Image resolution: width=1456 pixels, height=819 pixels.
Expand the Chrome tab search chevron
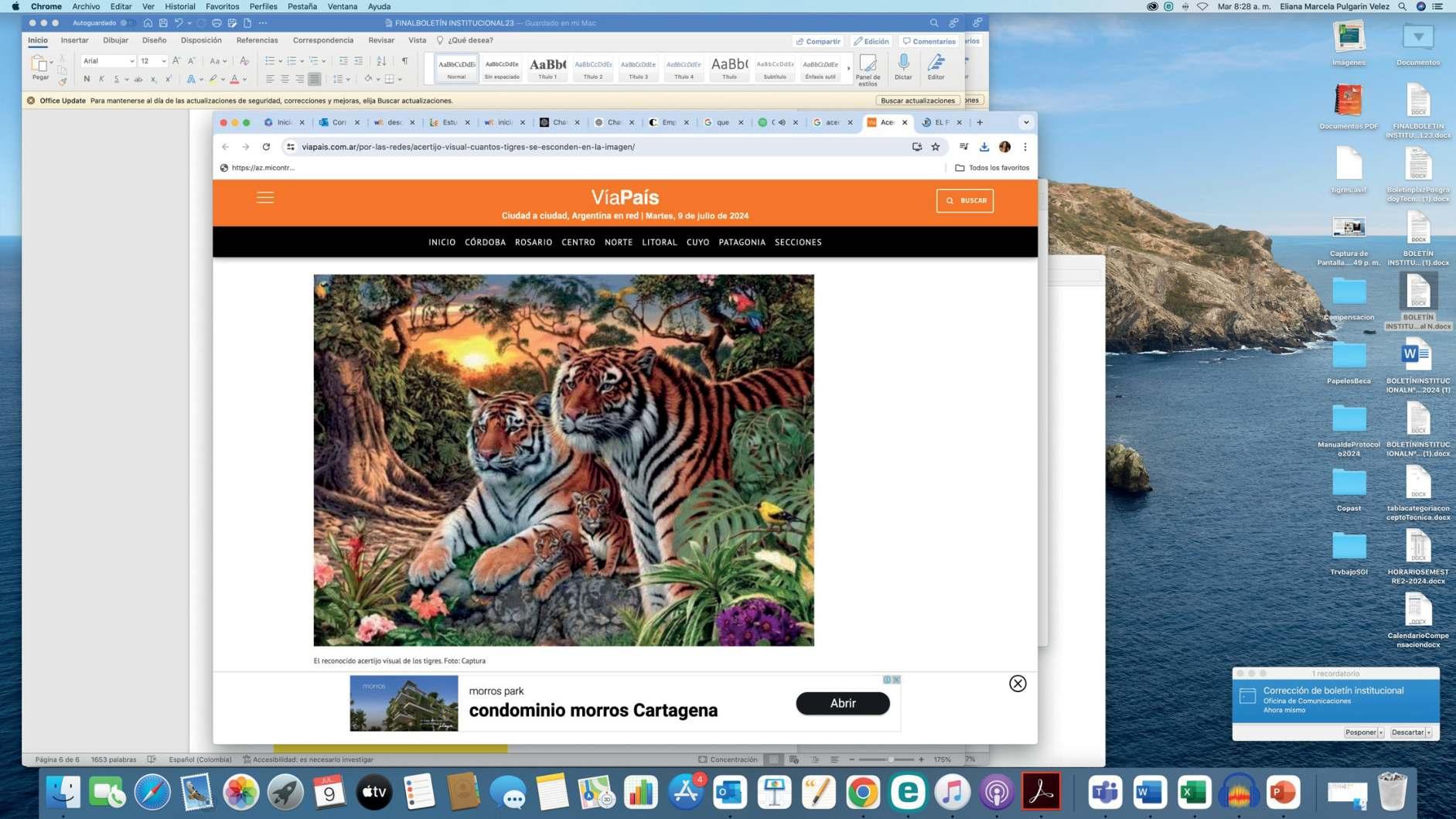coord(1026,122)
